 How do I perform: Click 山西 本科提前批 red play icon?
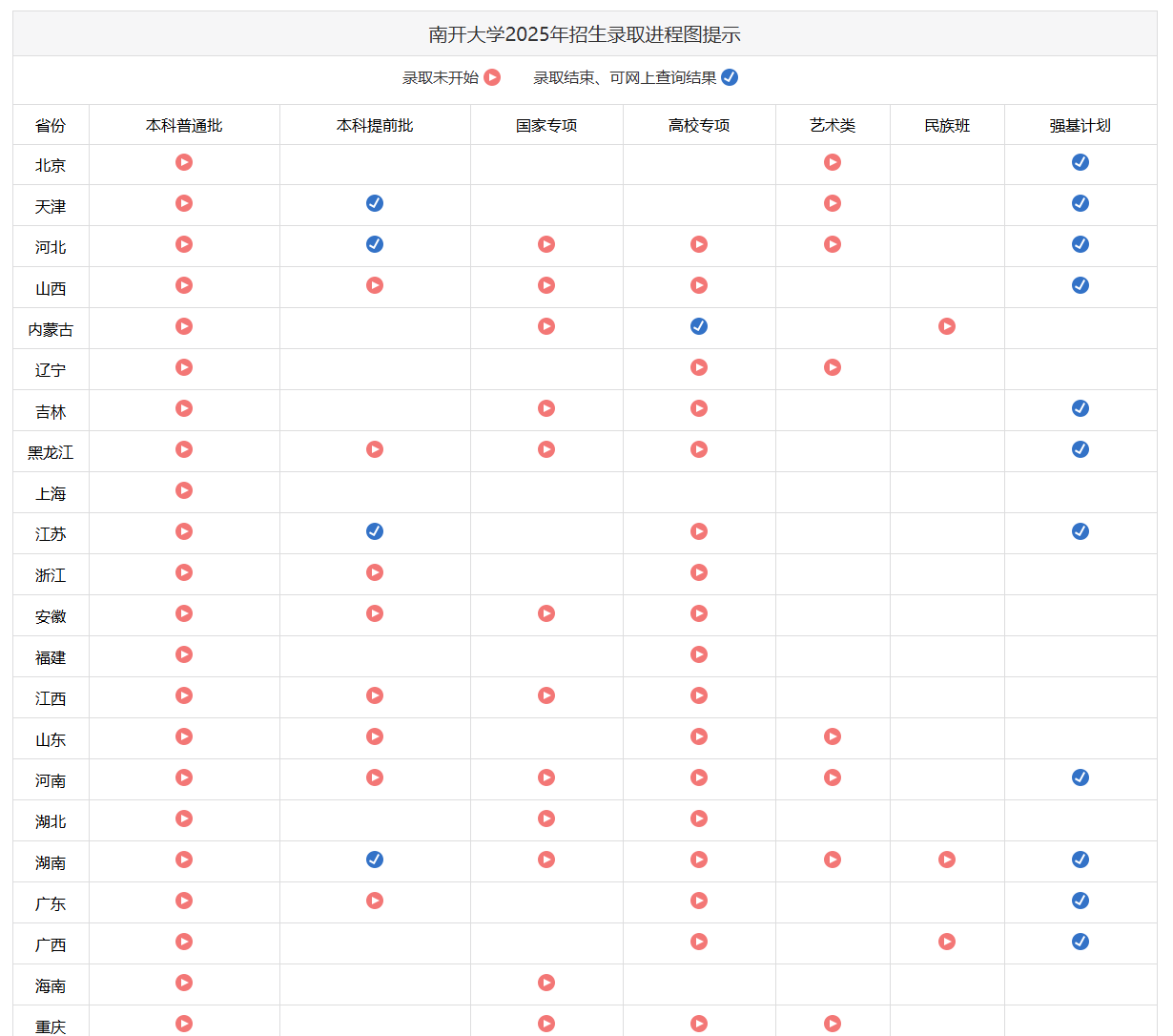(375, 285)
